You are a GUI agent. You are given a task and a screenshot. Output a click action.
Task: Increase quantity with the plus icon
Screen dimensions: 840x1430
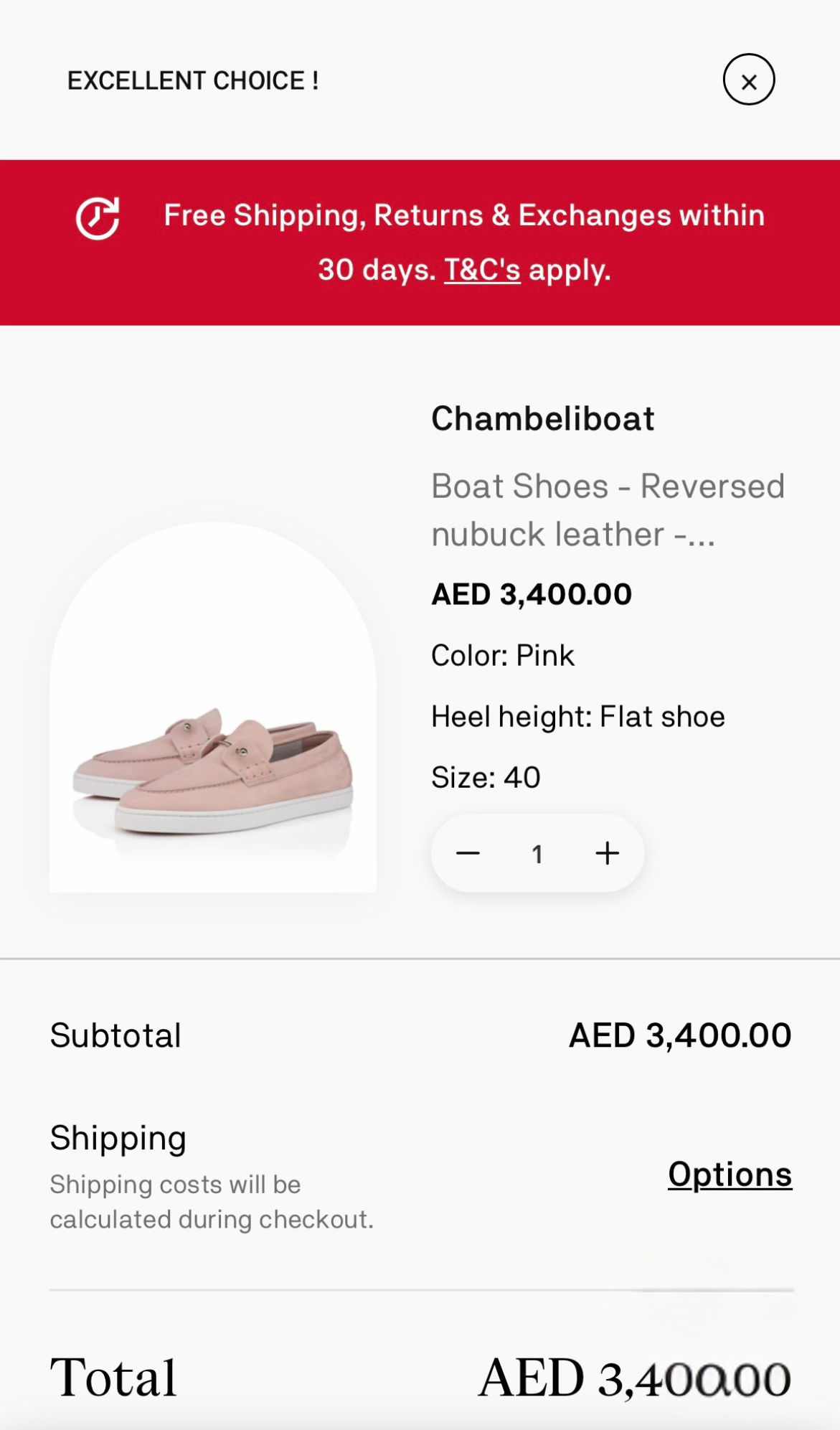[x=607, y=853]
